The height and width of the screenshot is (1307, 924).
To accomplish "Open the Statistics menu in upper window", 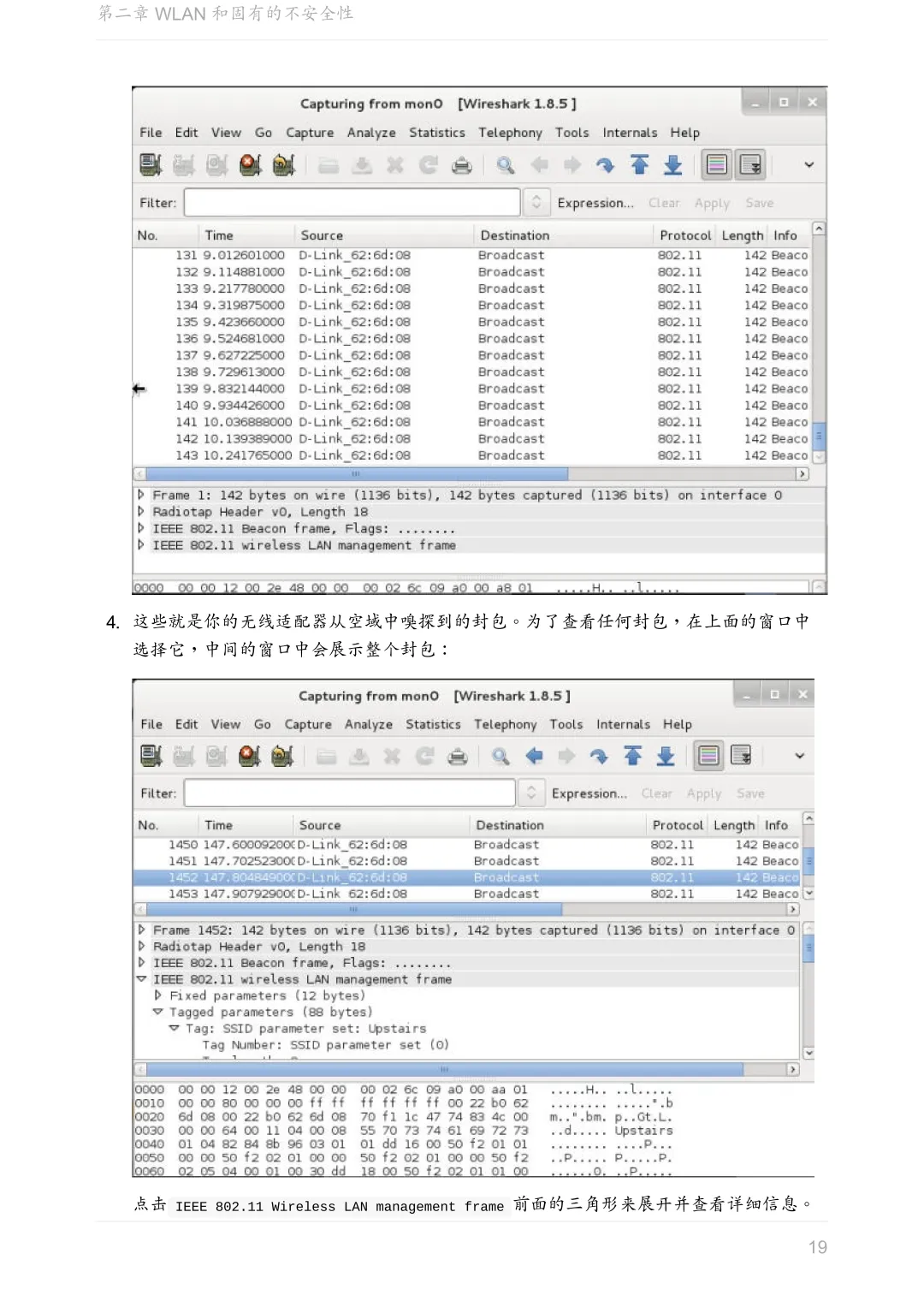I will [x=437, y=133].
